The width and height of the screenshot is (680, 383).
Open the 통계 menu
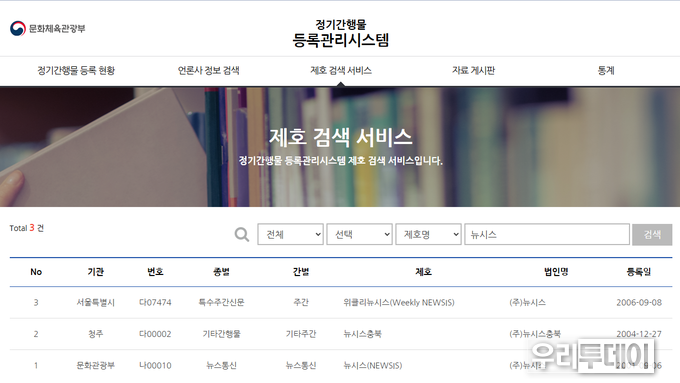pos(606,70)
